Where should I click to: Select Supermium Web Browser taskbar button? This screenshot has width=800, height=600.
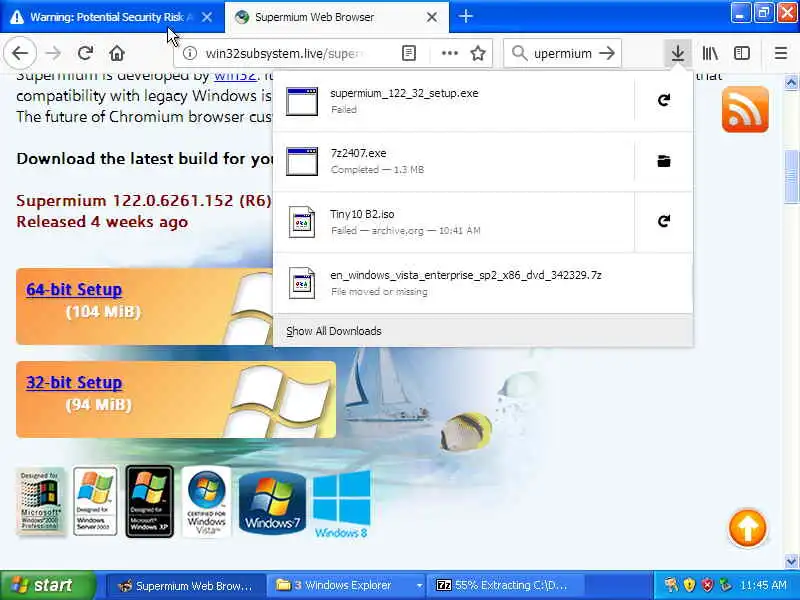186,585
